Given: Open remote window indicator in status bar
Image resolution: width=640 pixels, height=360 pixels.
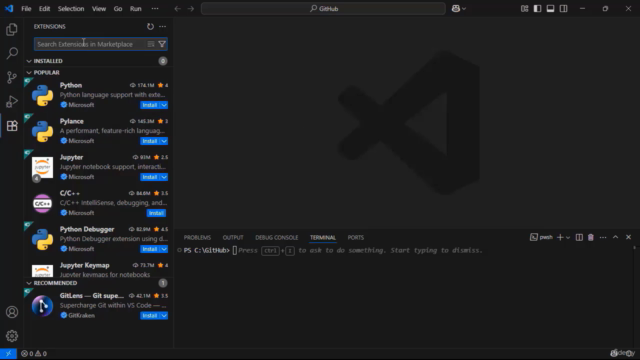Looking at the screenshot, I should coord(8,354).
